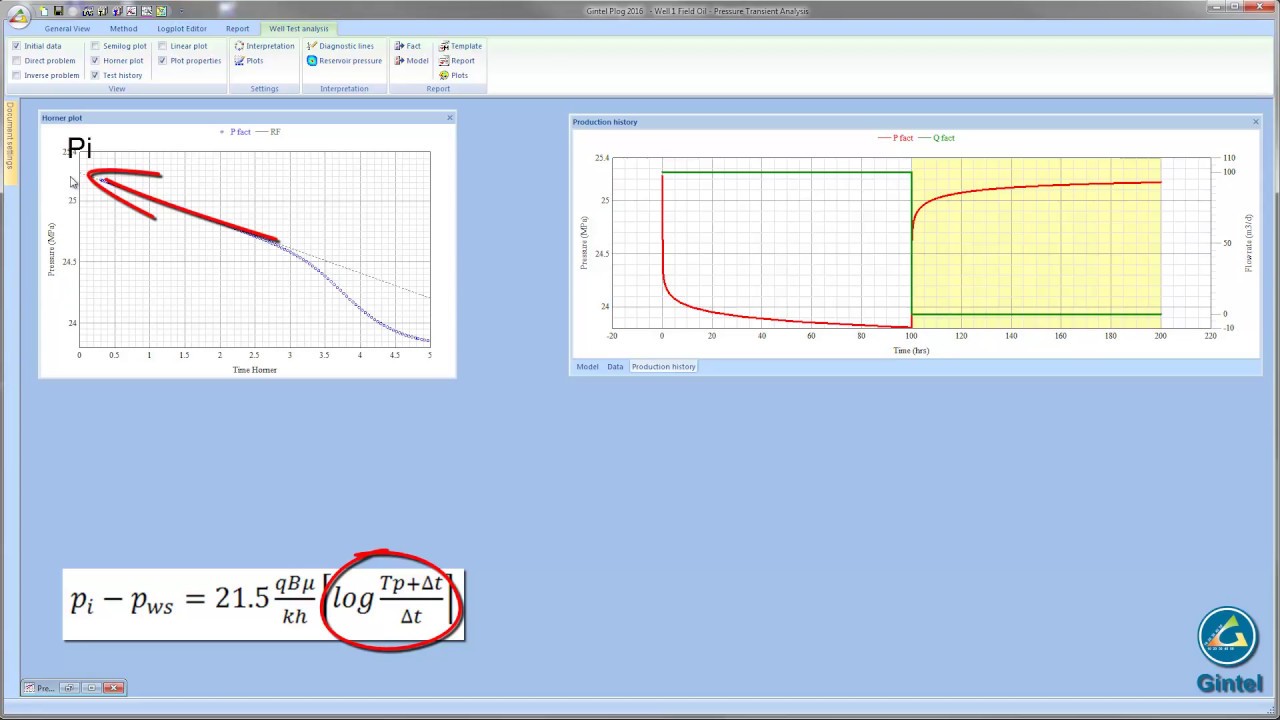Image resolution: width=1280 pixels, height=720 pixels.
Task: Enable the Direct problem checkbox
Action: [x=17, y=61]
